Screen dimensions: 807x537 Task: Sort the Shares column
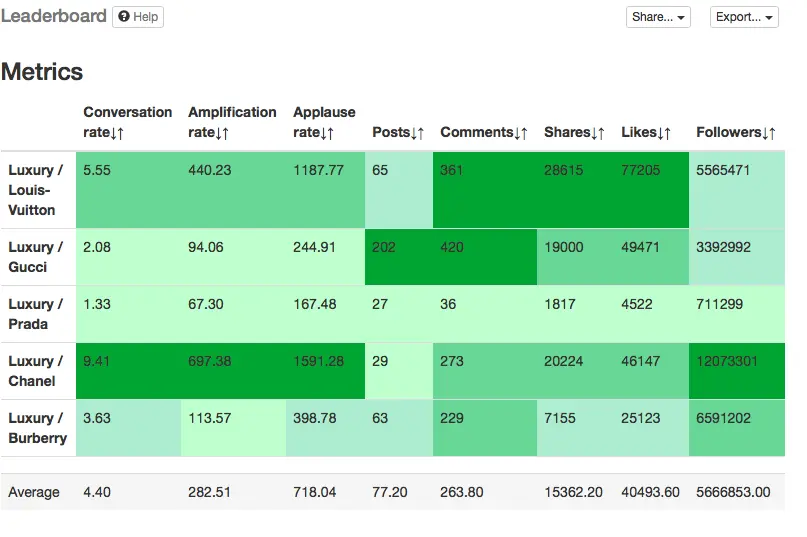(x=601, y=133)
